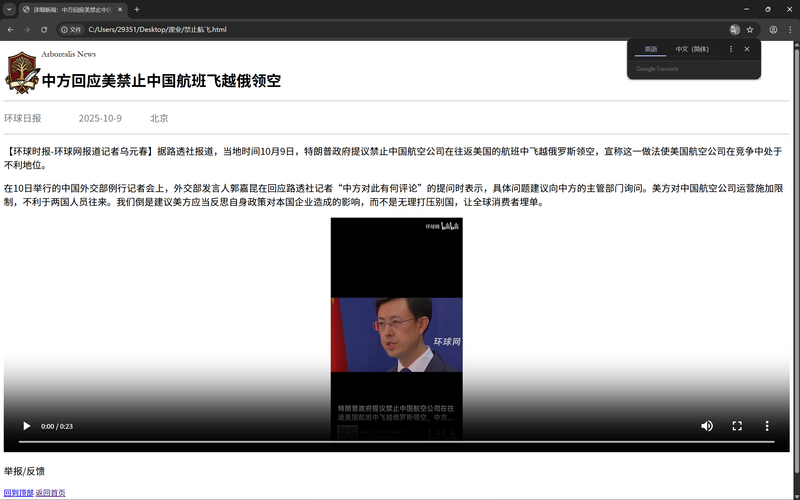
Task: Restore the Chrome window size
Action: click(x=768, y=9)
